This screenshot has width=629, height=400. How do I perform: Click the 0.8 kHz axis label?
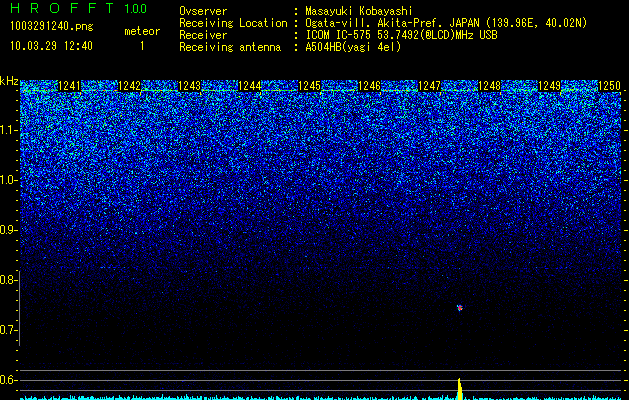[8, 280]
